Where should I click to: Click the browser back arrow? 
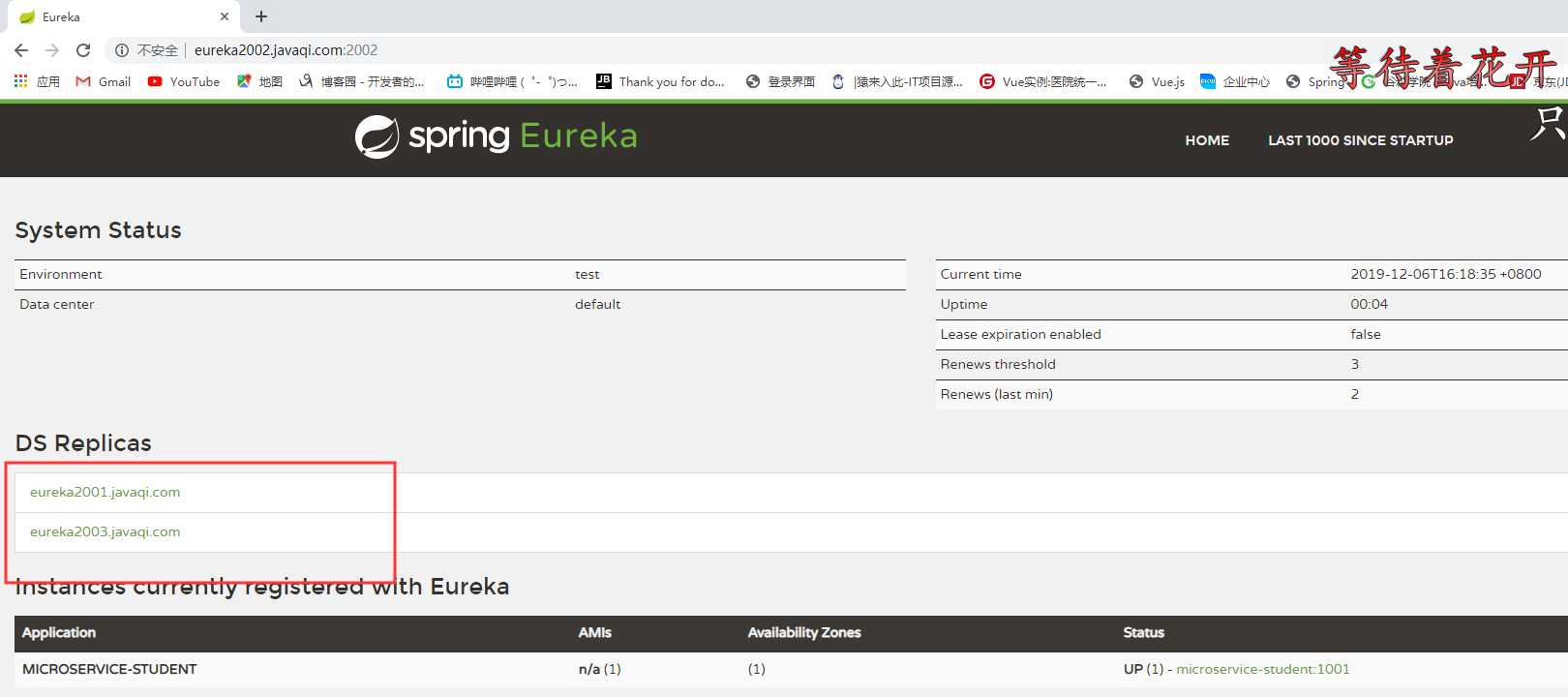pos(21,50)
